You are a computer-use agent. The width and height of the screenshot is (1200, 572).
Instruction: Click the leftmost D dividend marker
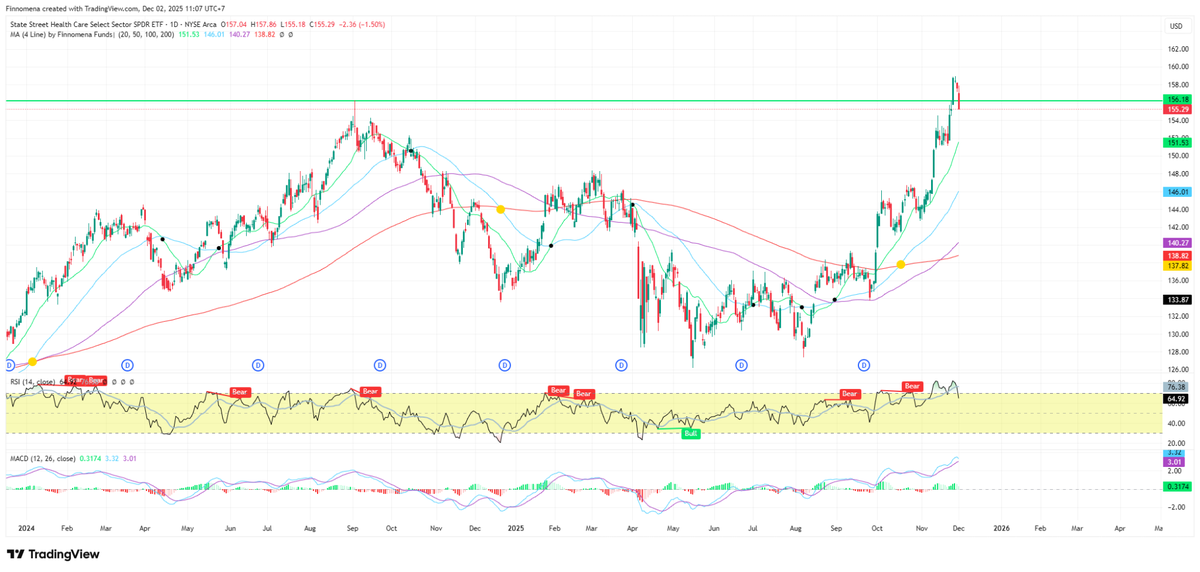(11, 366)
